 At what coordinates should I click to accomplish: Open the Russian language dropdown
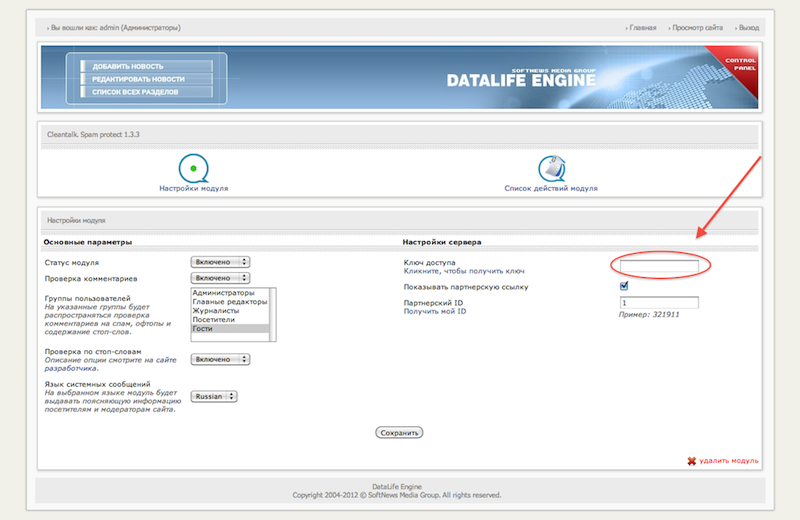tap(214, 396)
